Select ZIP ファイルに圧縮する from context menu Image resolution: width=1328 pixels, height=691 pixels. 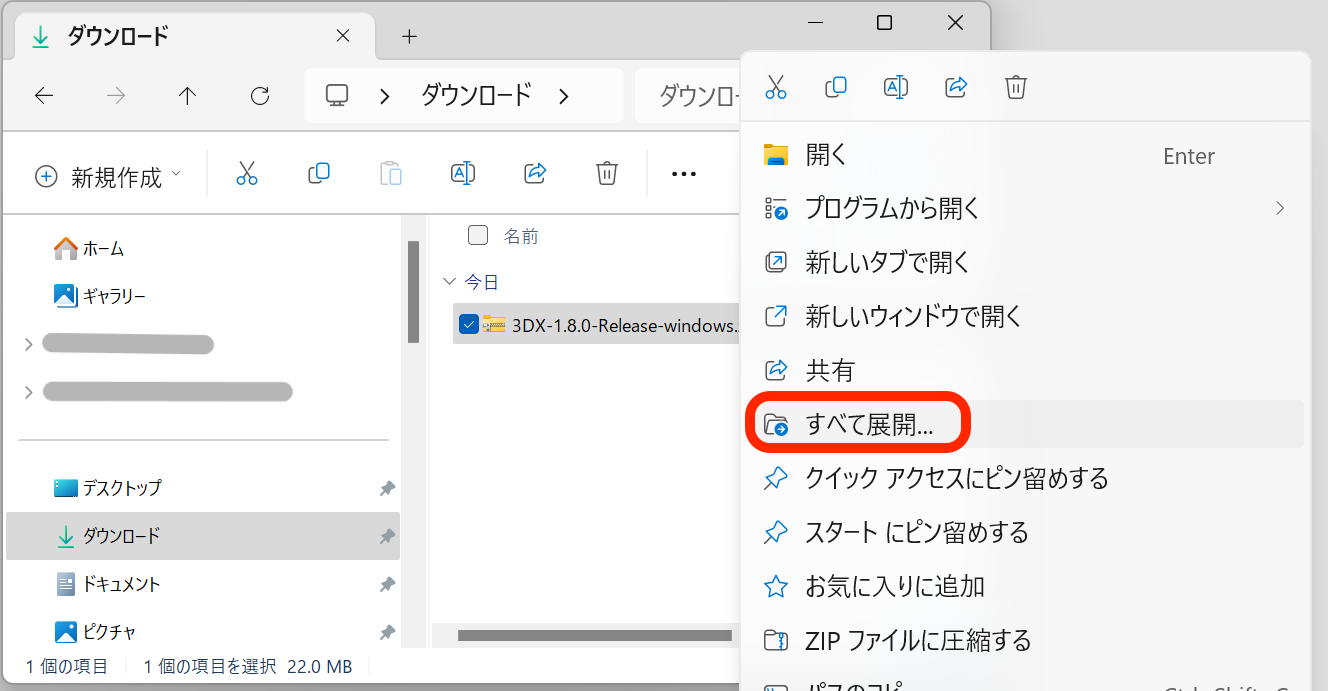tap(914, 639)
